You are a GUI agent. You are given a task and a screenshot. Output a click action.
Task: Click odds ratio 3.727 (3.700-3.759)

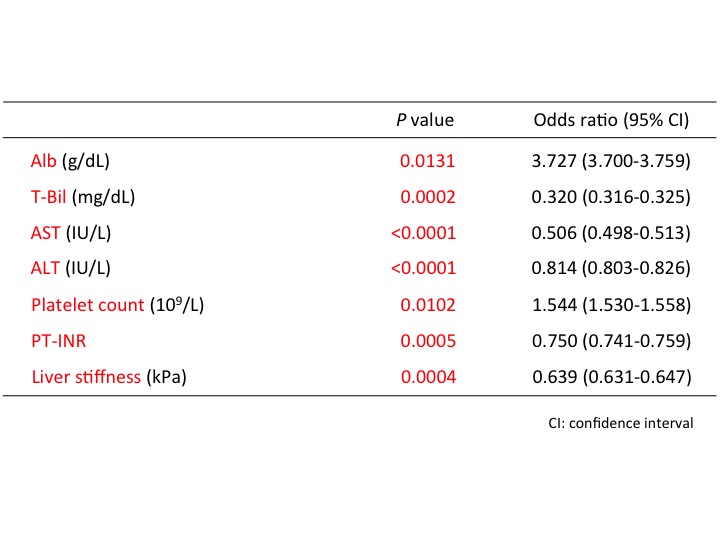click(x=611, y=160)
